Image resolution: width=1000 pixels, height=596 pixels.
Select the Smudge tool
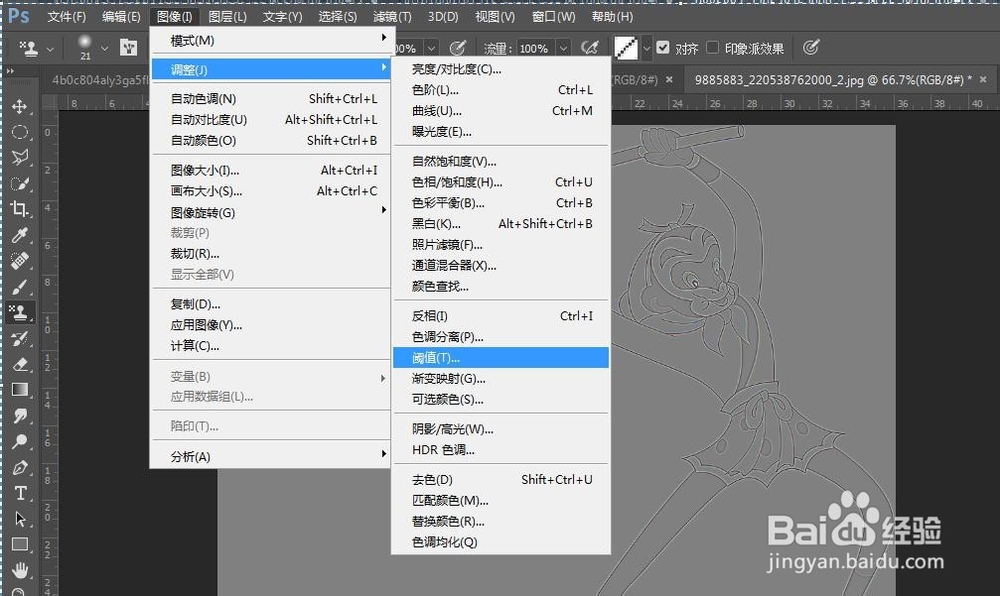pos(20,416)
